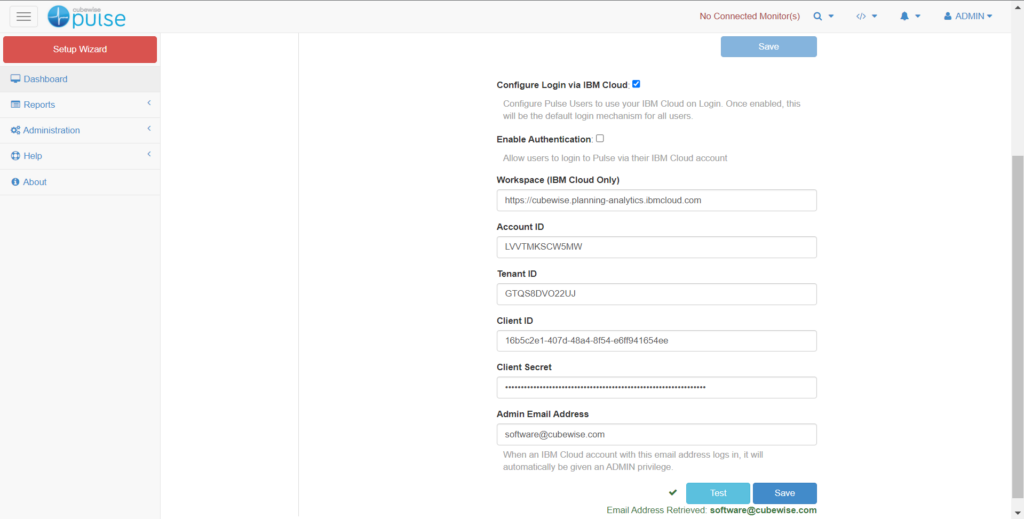Click the Account ID field
The height and width of the screenshot is (519, 1024).
(656, 247)
